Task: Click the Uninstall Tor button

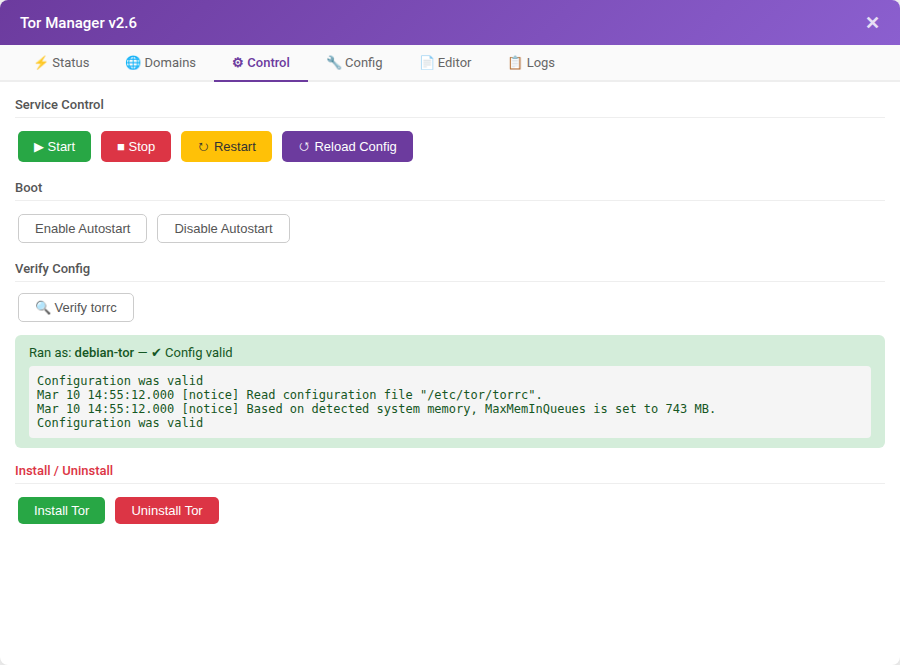Action: 167,510
